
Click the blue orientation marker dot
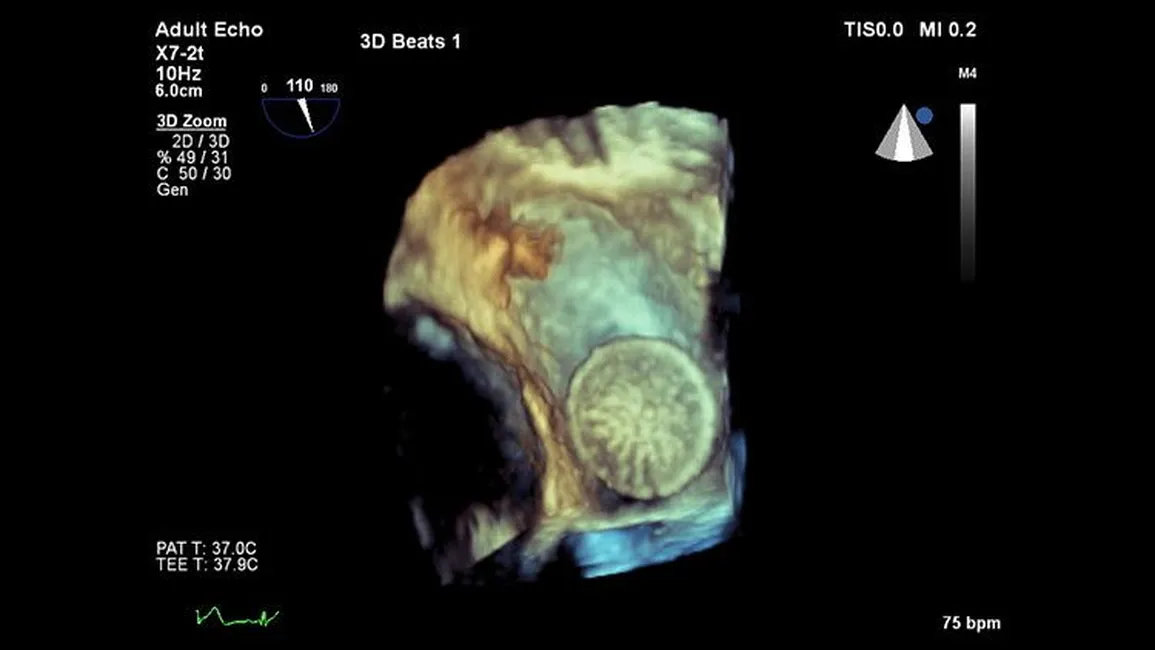click(924, 116)
